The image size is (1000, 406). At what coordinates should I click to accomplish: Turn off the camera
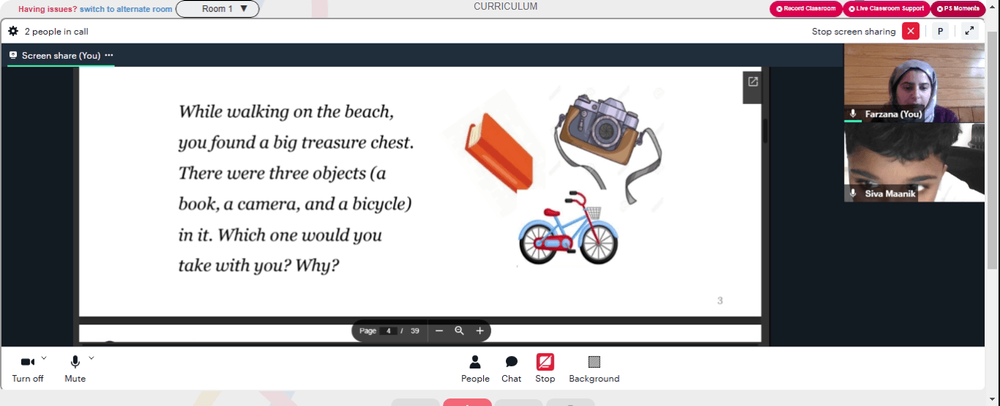[x=27, y=369]
